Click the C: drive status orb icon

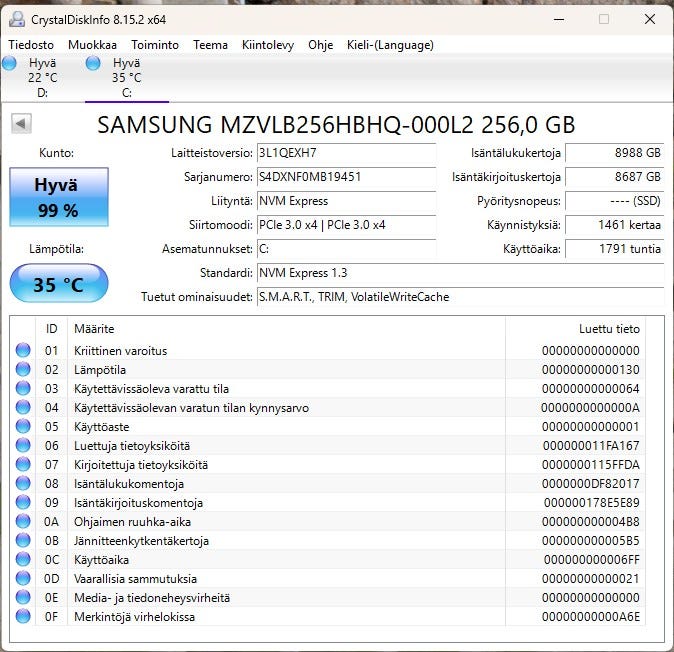(x=93, y=64)
